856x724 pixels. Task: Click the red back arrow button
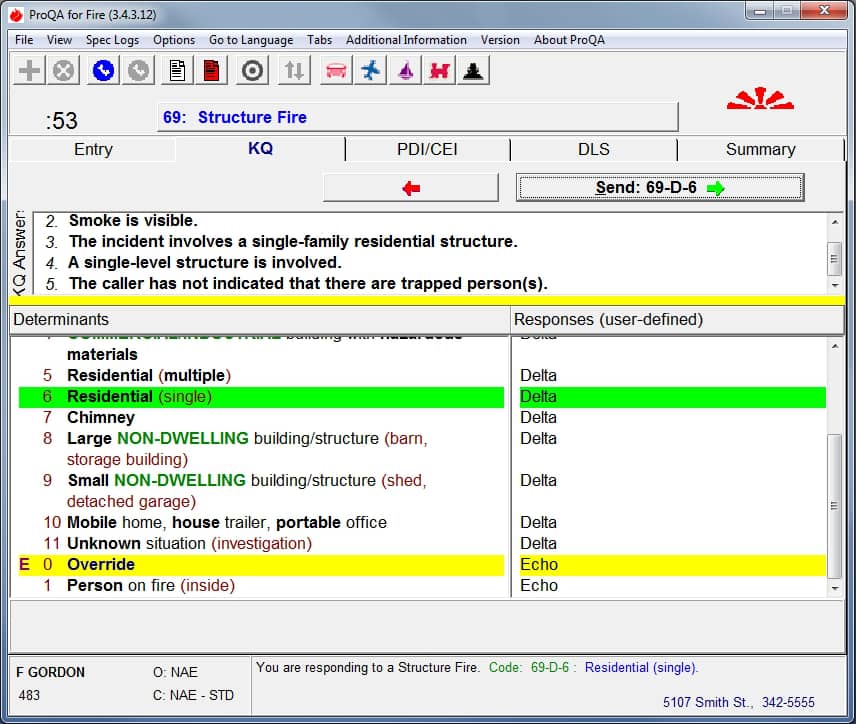pos(410,187)
